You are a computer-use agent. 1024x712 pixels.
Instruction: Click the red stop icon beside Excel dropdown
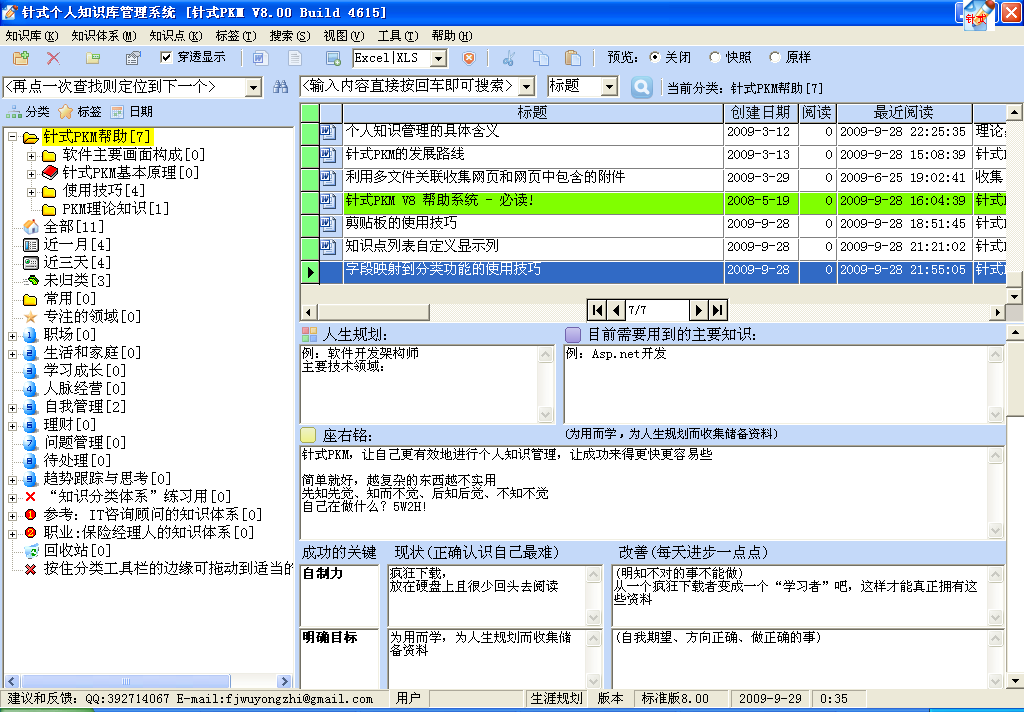coord(468,58)
